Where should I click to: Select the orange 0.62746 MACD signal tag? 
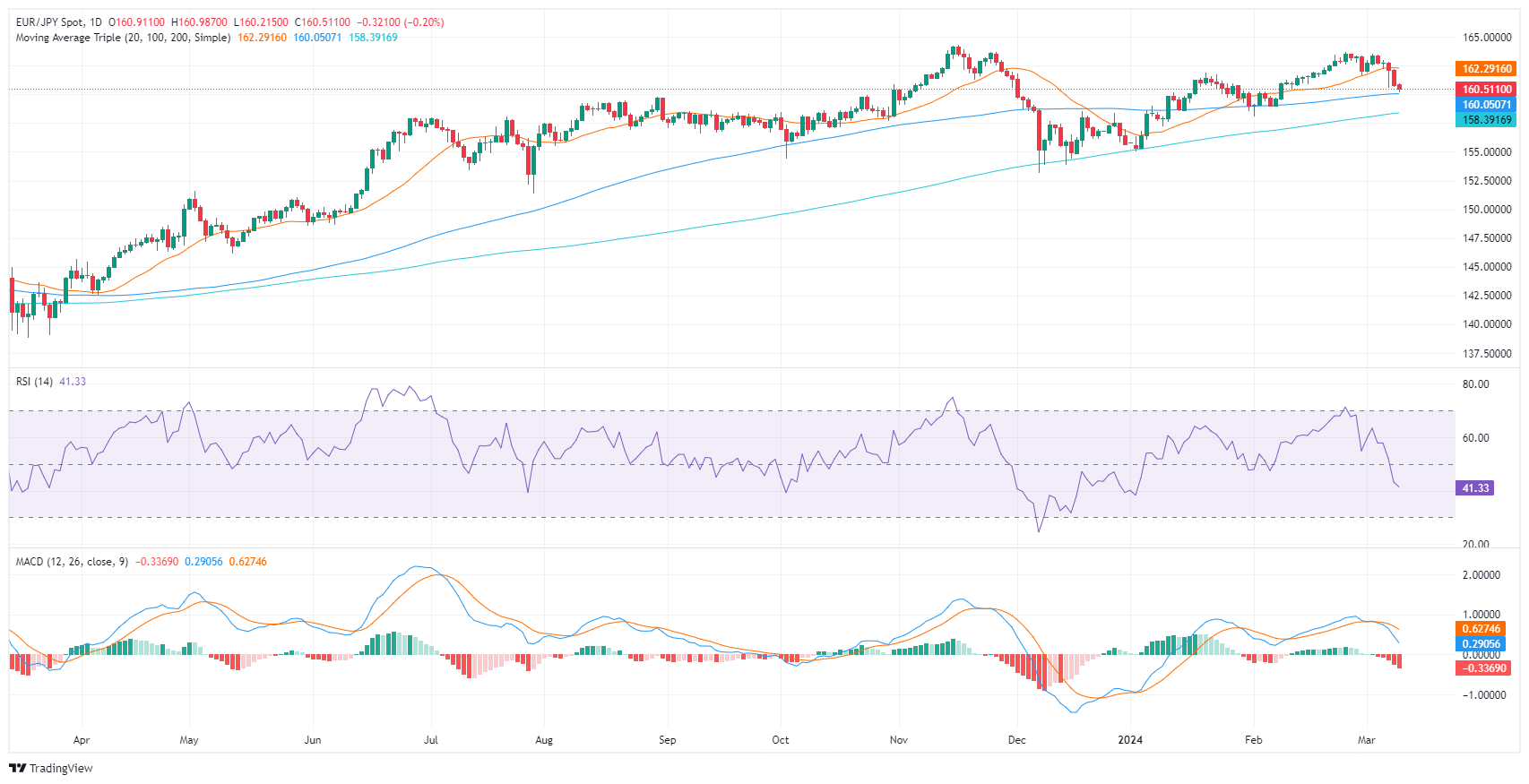tap(1481, 629)
